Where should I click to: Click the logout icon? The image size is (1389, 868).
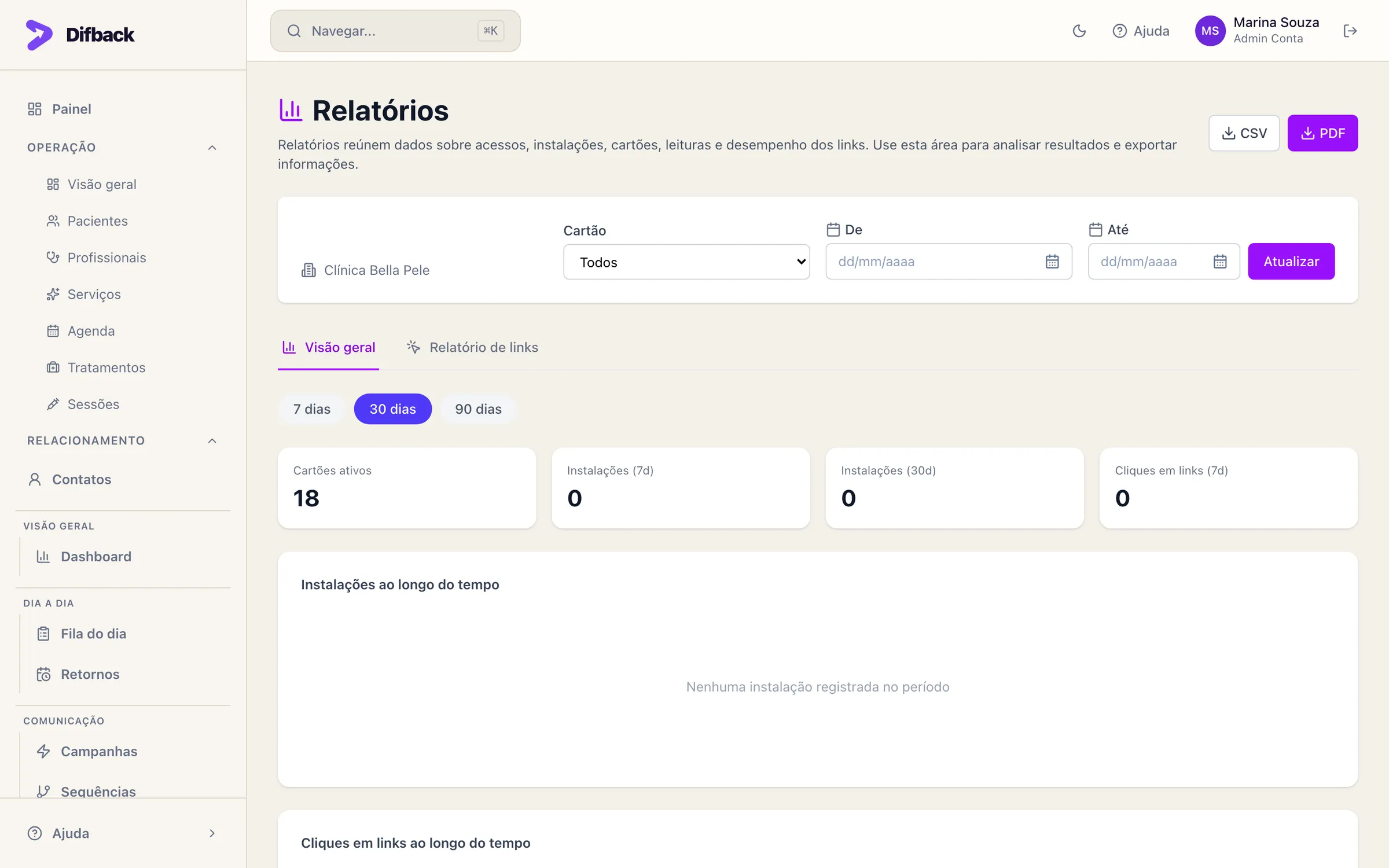click(1350, 31)
